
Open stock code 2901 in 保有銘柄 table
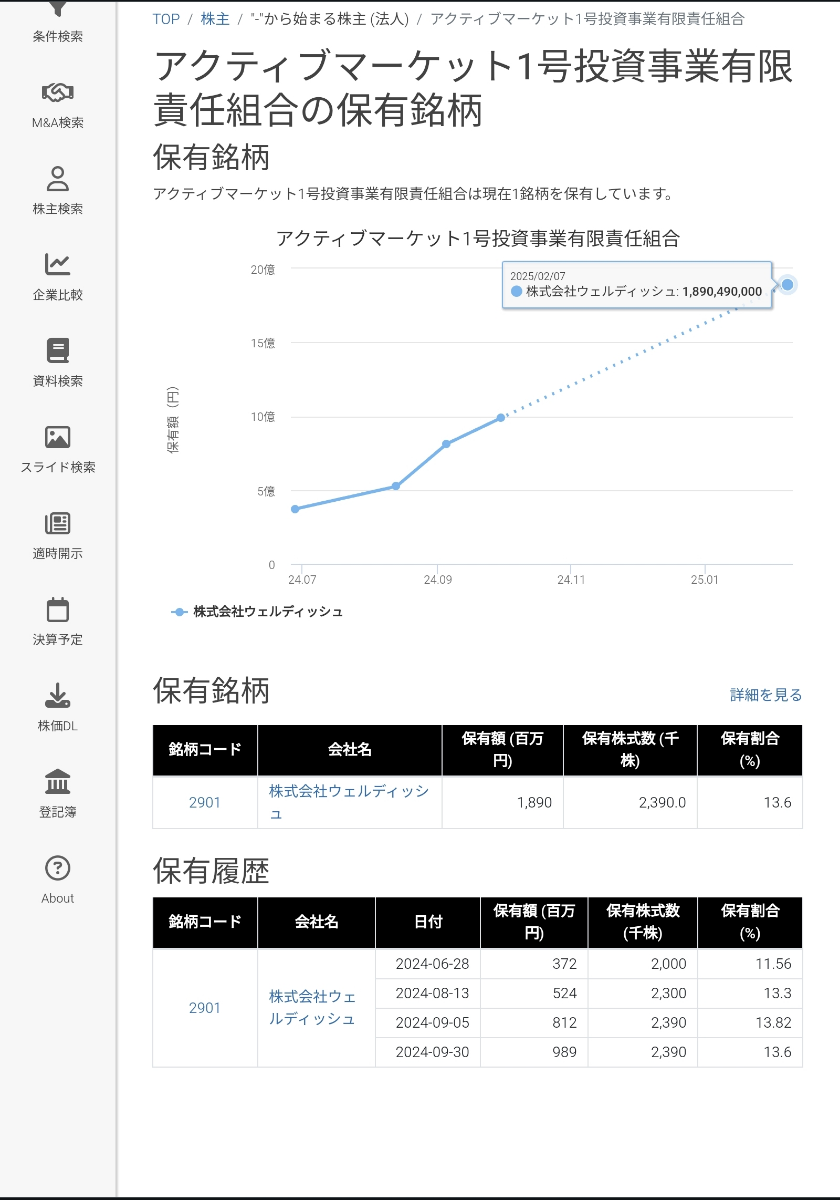tap(204, 802)
